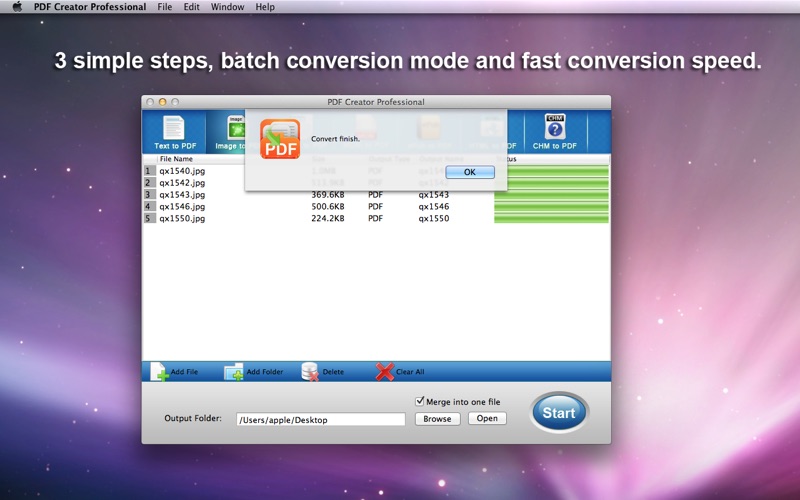Toggle Merge into one file checkbox
The height and width of the screenshot is (500, 800).
point(420,401)
